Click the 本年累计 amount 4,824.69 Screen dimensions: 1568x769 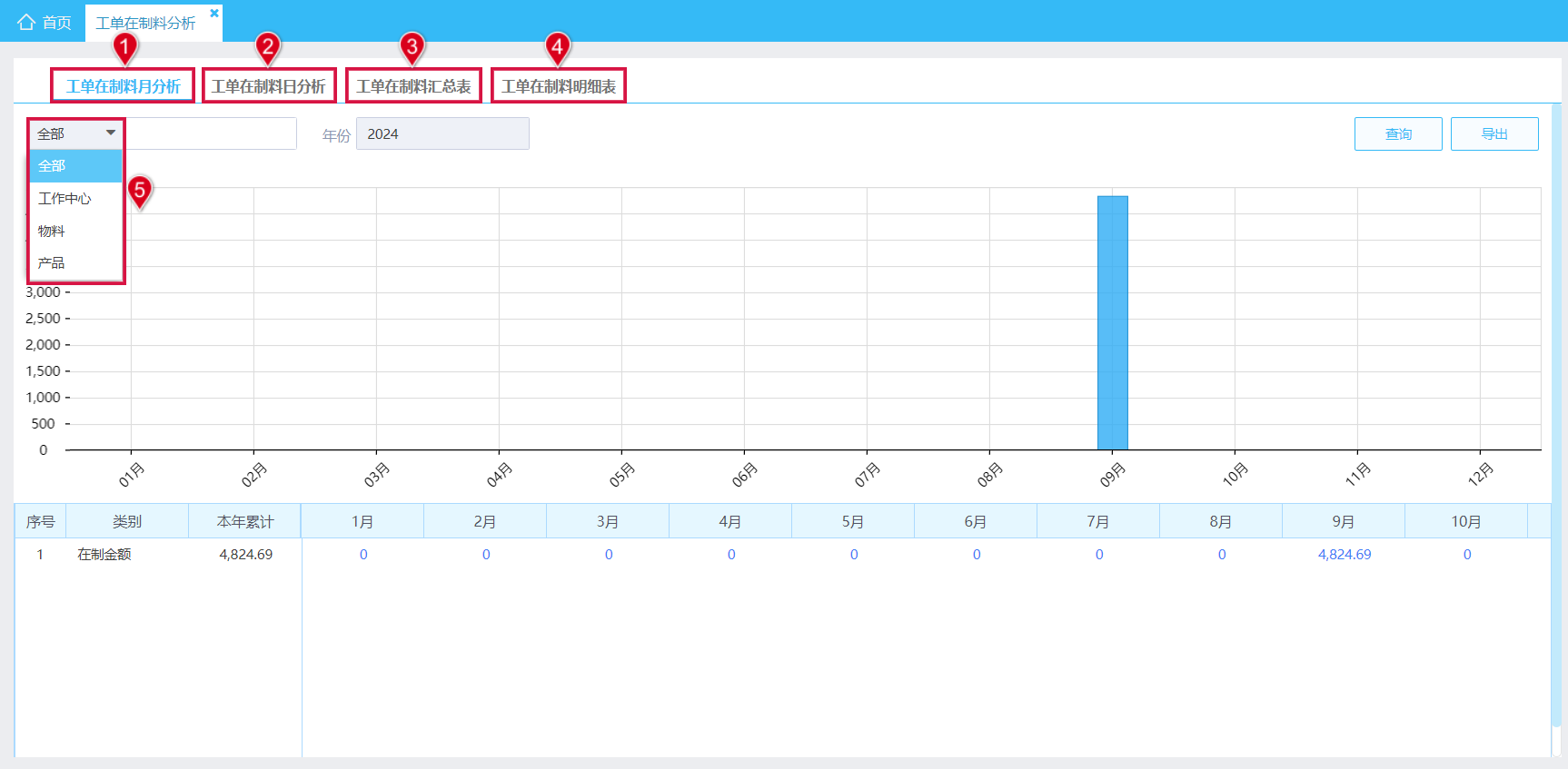(x=246, y=555)
